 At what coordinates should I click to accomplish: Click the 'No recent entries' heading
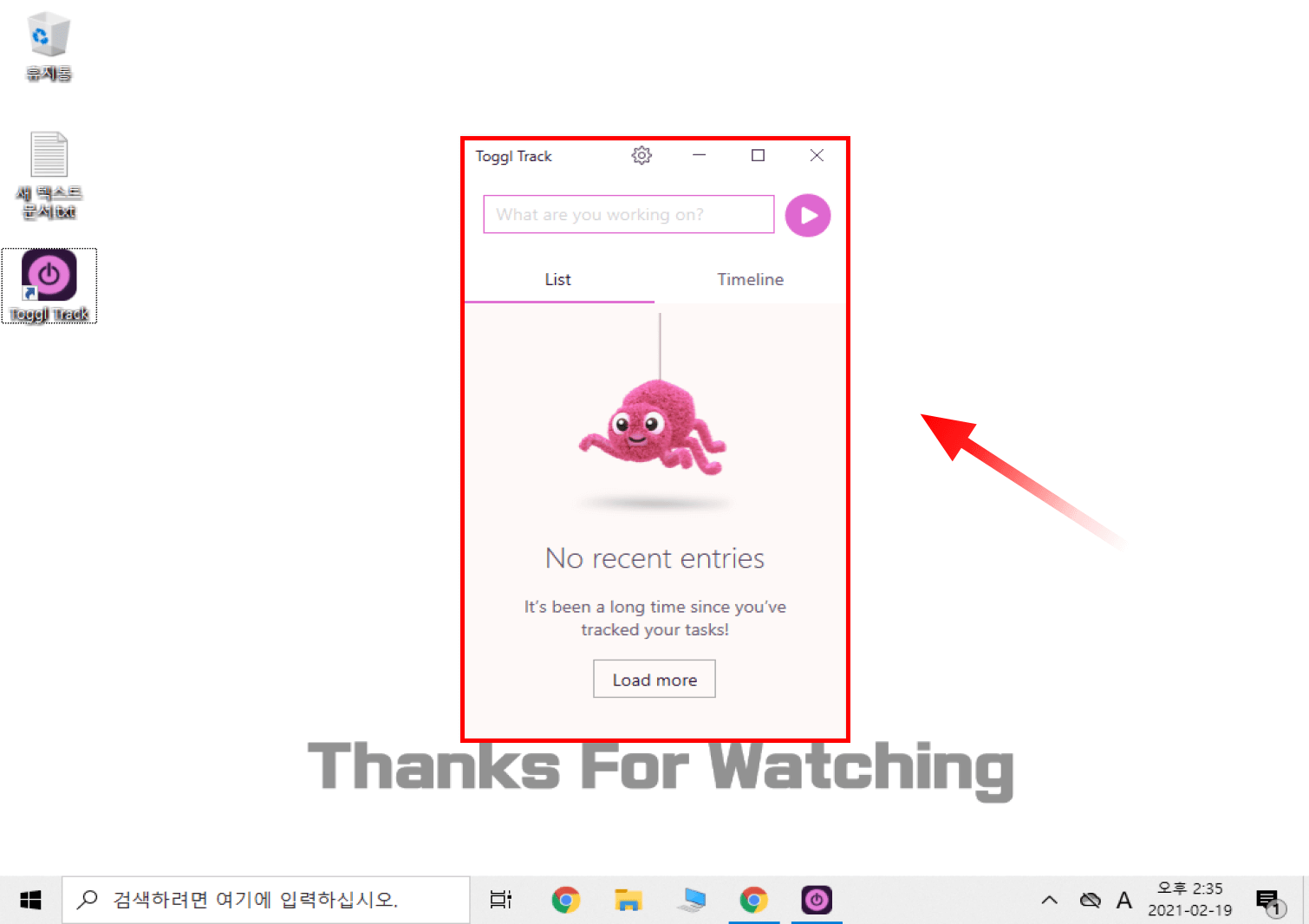click(654, 558)
